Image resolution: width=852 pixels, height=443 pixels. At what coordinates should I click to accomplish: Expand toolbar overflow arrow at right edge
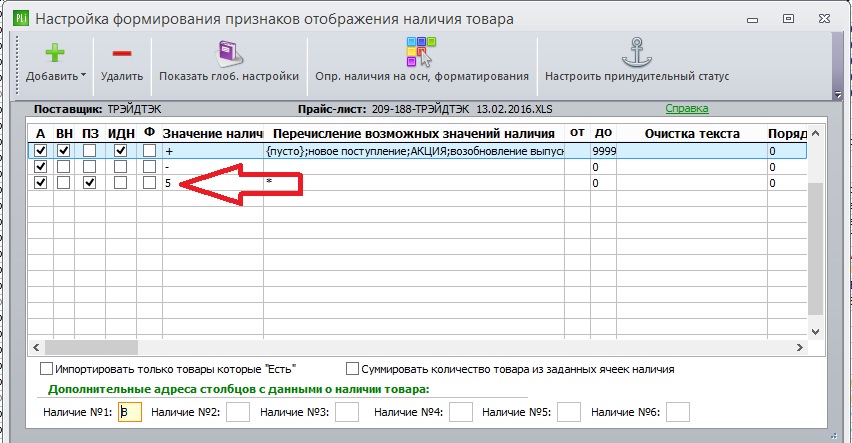[837, 94]
